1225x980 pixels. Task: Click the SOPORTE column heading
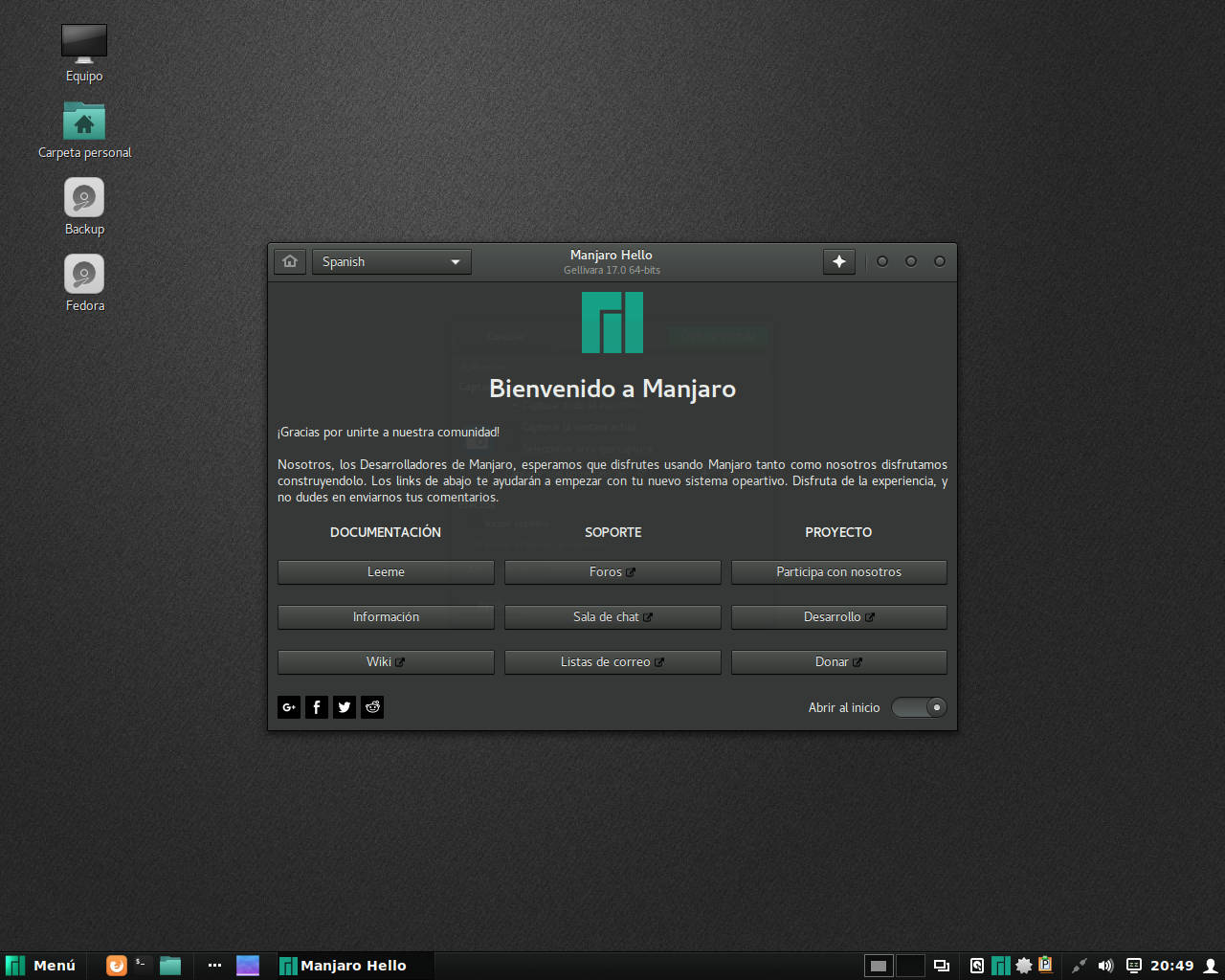(613, 532)
